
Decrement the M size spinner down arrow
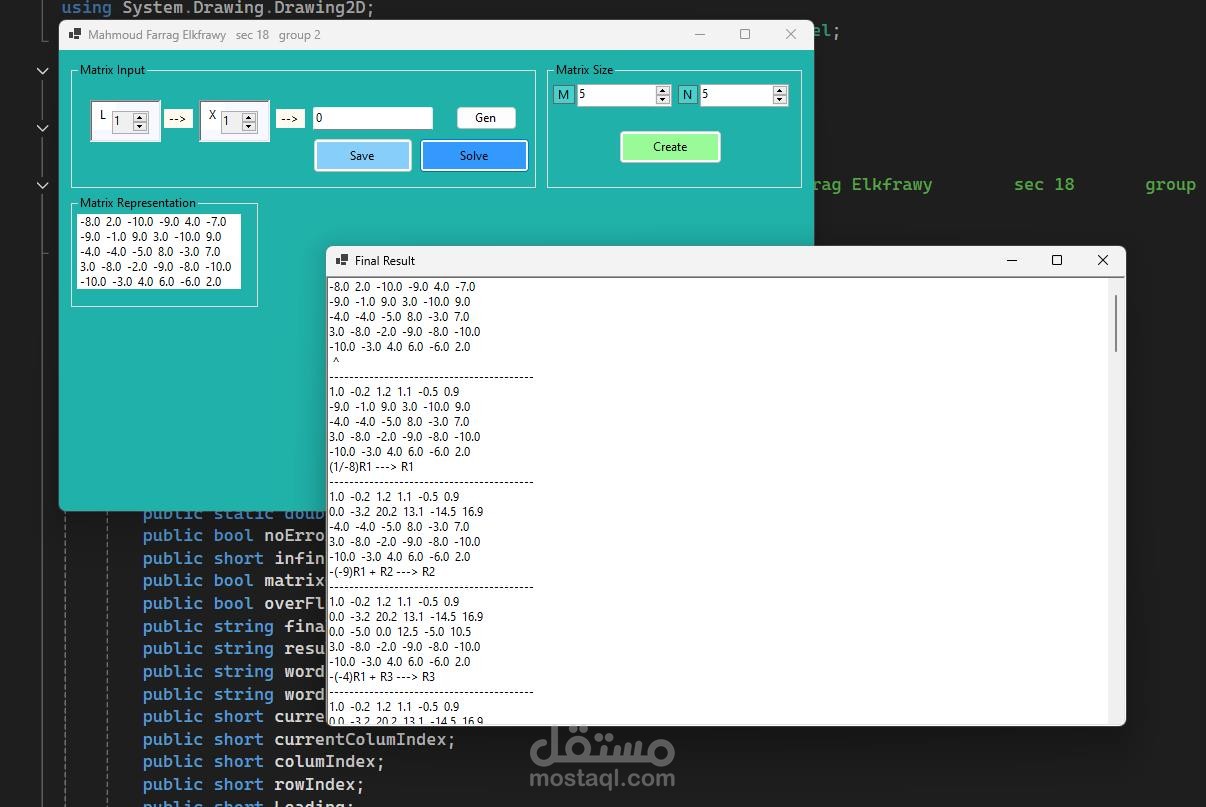[662, 100]
